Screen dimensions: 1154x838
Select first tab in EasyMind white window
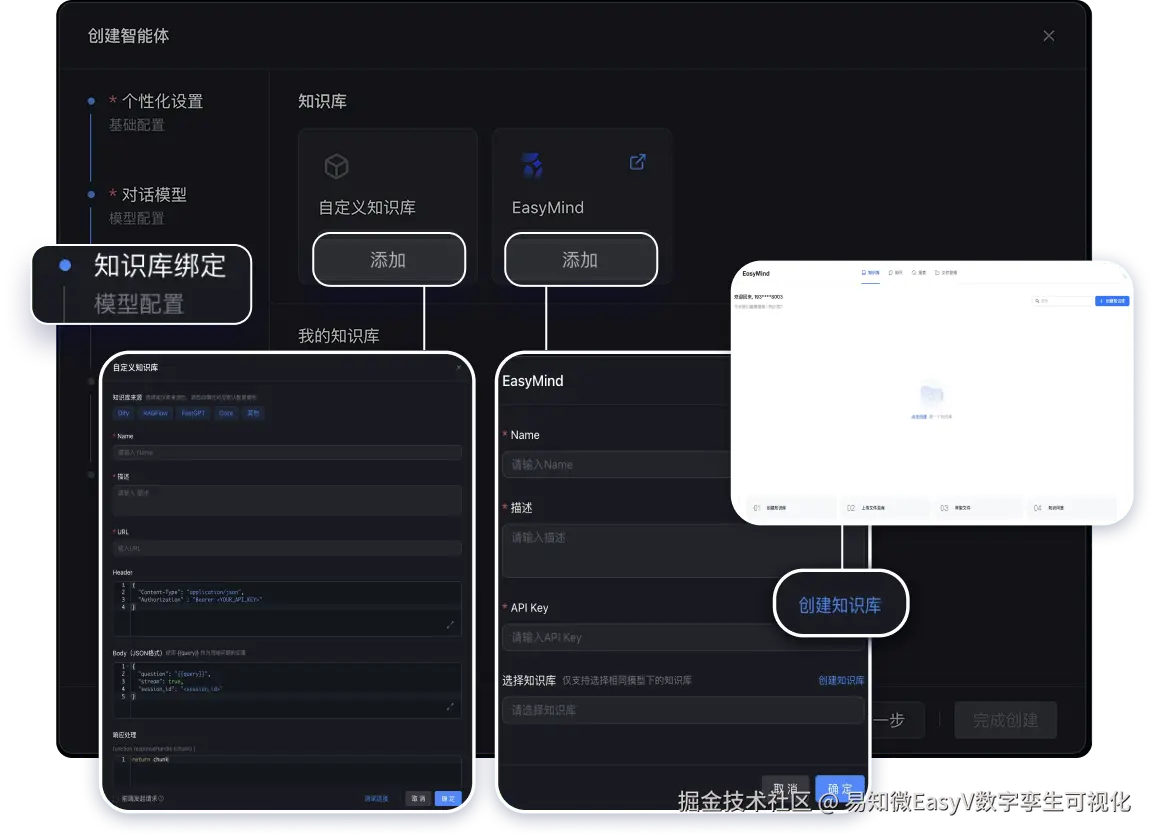(871, 273)
